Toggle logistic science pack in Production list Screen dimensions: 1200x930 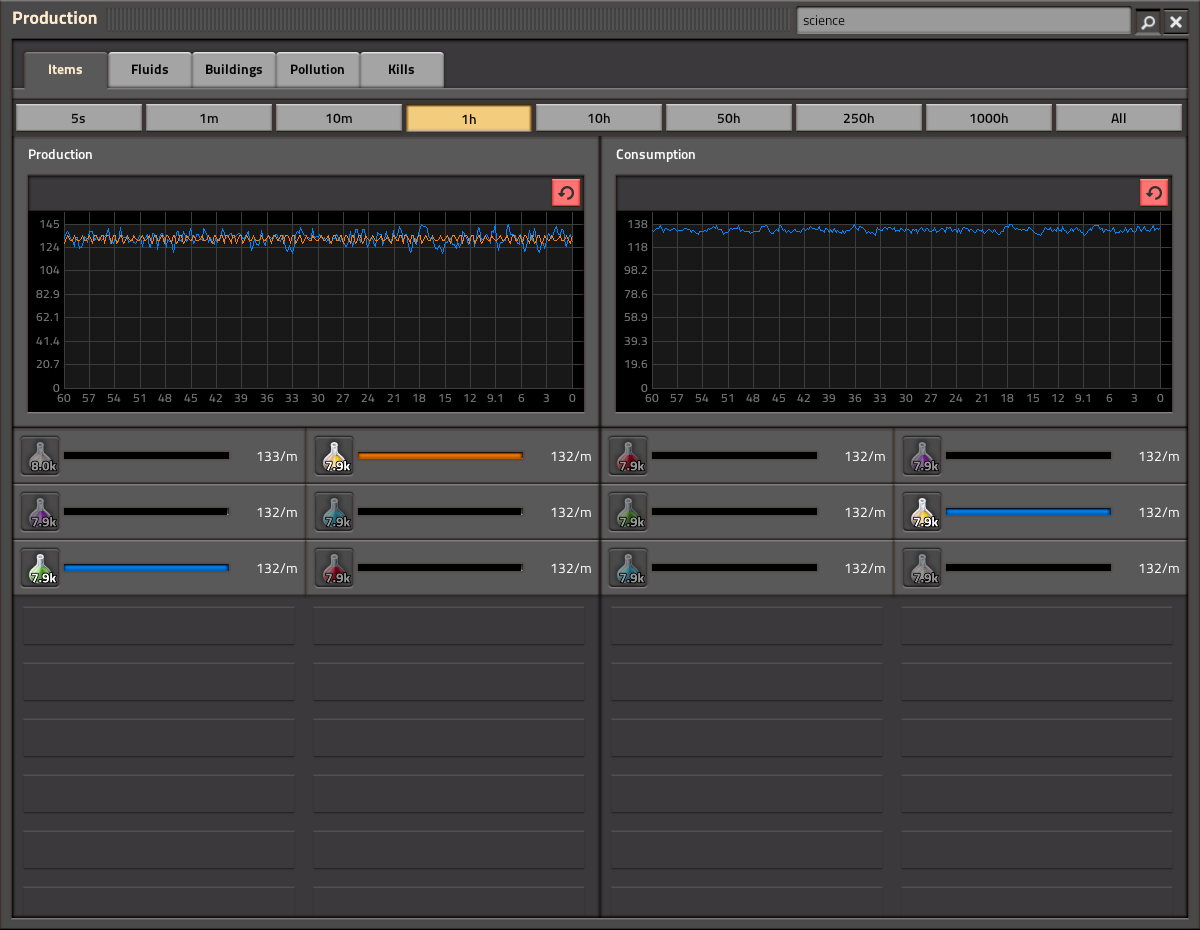(41, 568)
